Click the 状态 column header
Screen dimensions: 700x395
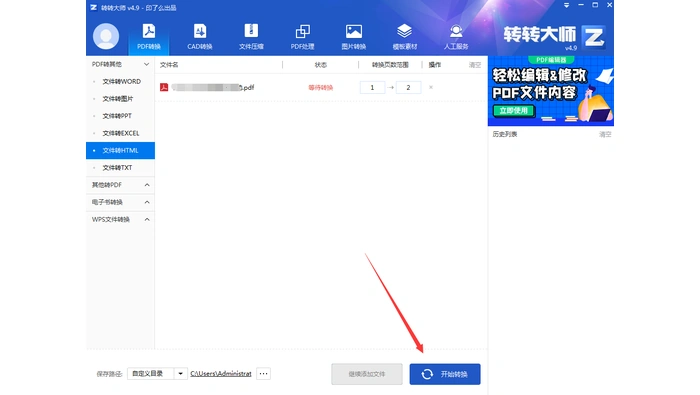[x=321, y=65]
